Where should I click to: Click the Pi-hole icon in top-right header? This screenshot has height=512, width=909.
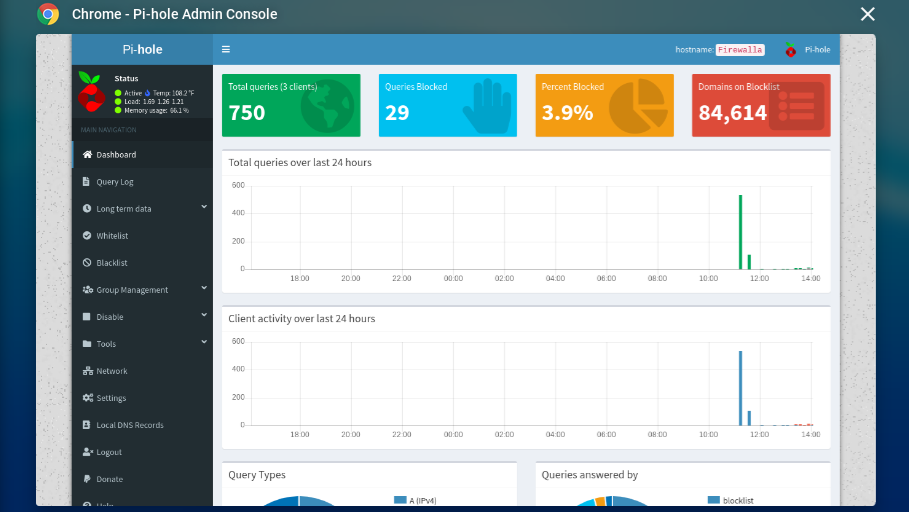[790, 50]
